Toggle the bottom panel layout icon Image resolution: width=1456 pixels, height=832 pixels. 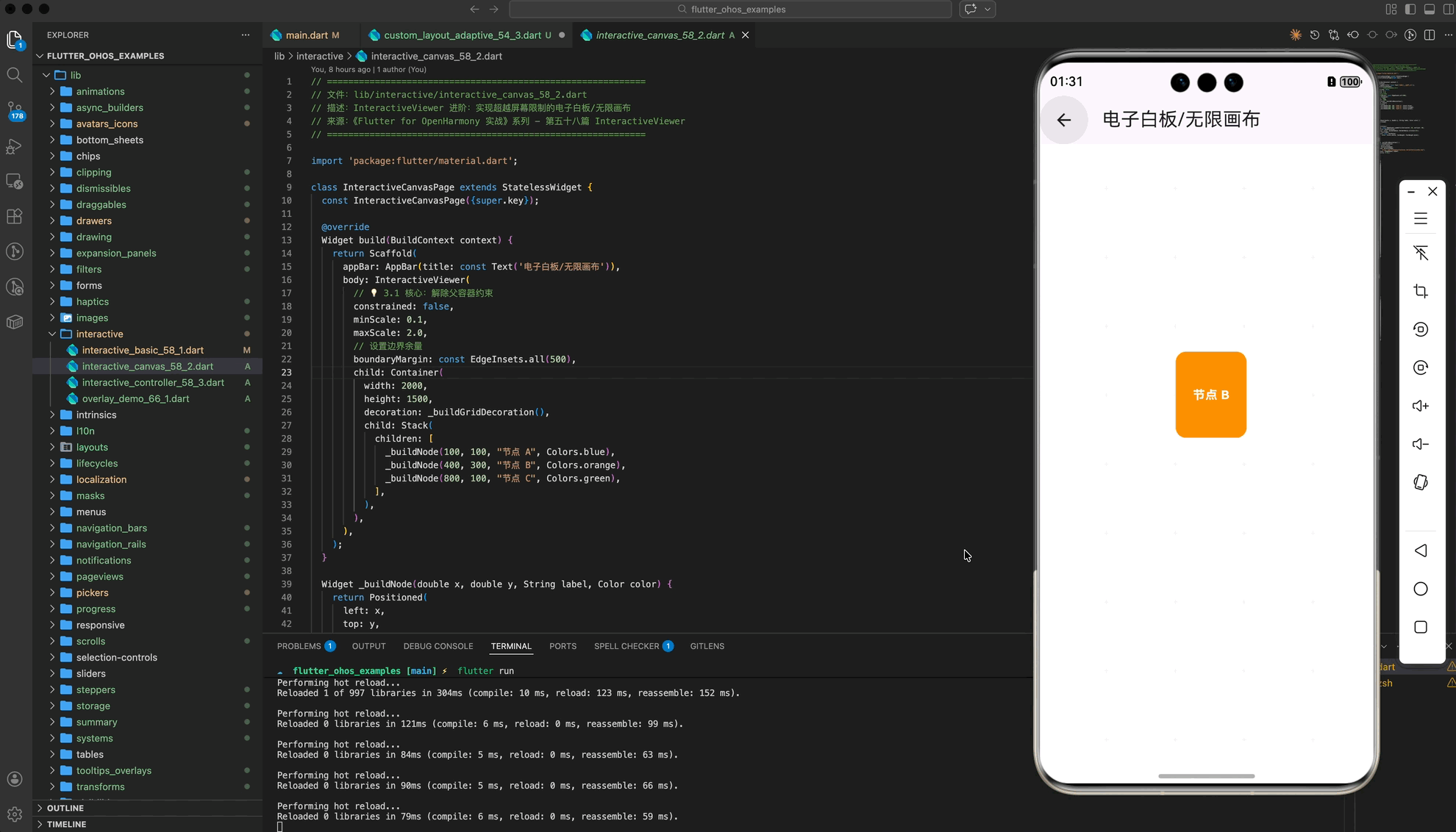point(1429,10)
